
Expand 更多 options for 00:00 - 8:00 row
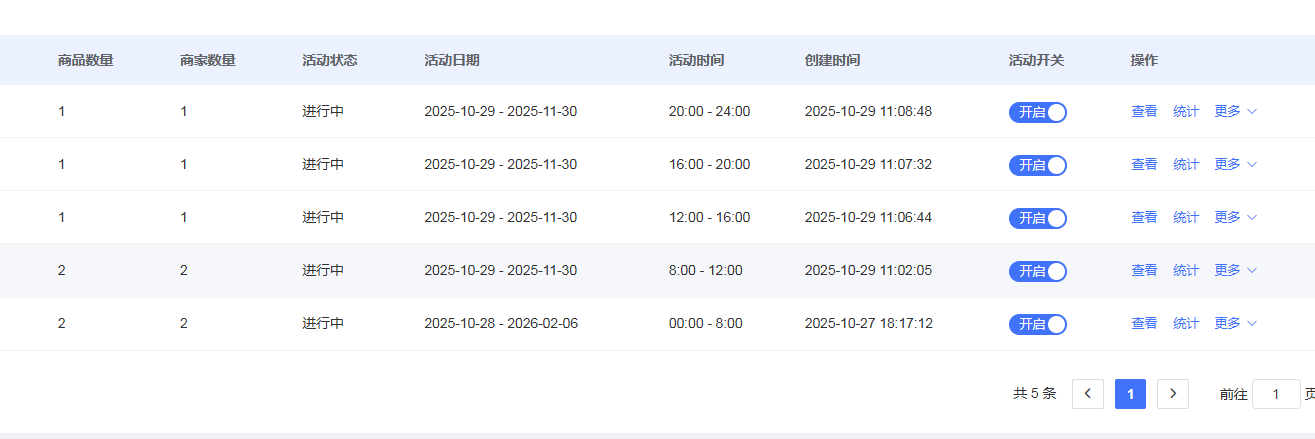[x=1235, y=324]
